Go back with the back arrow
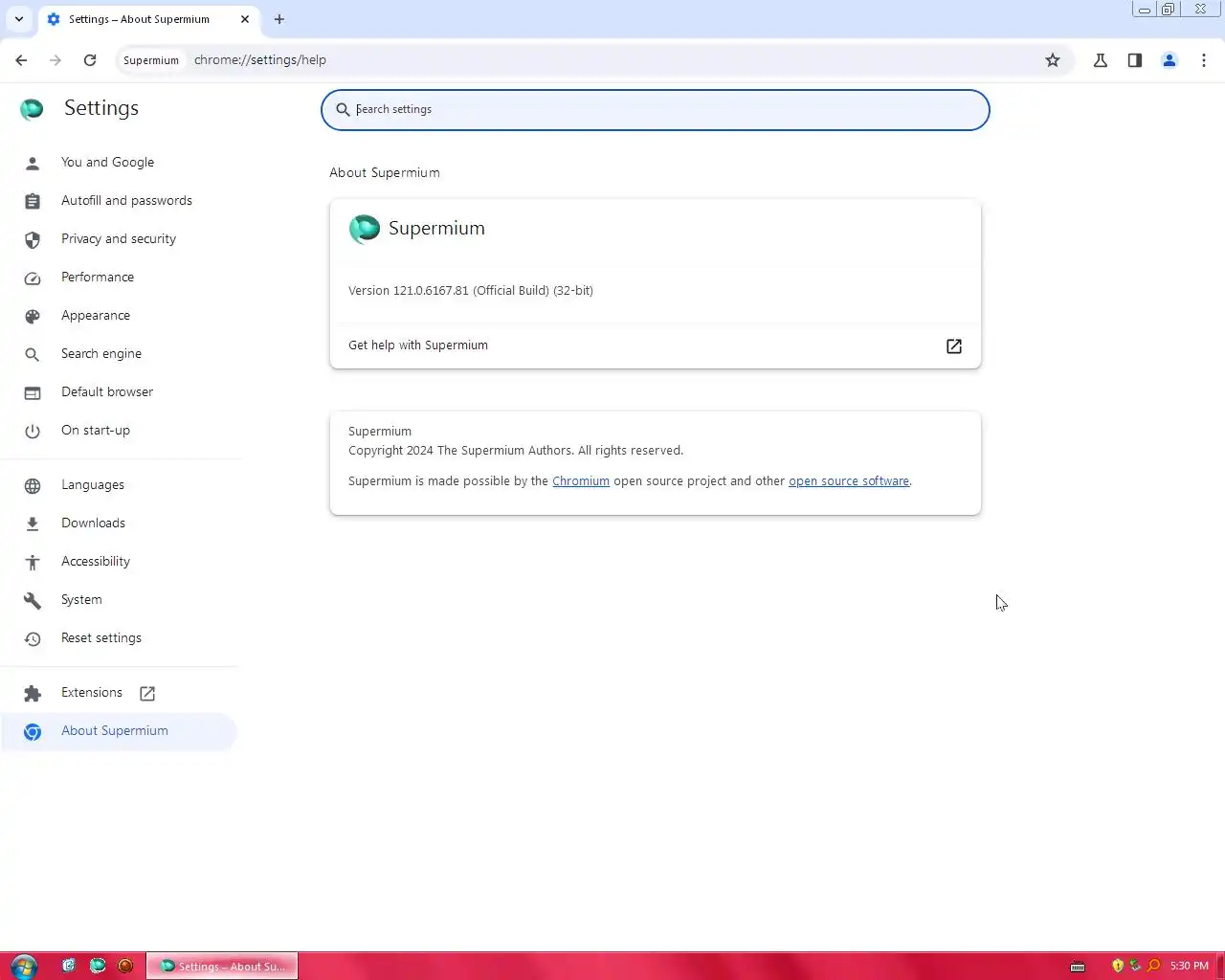The height and width of the screenshot is (980, 1225). [21, 60]
